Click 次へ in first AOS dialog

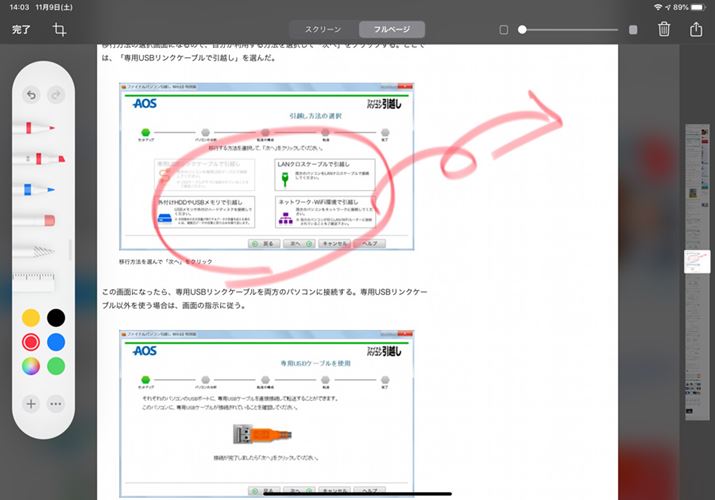click(299, 244)
